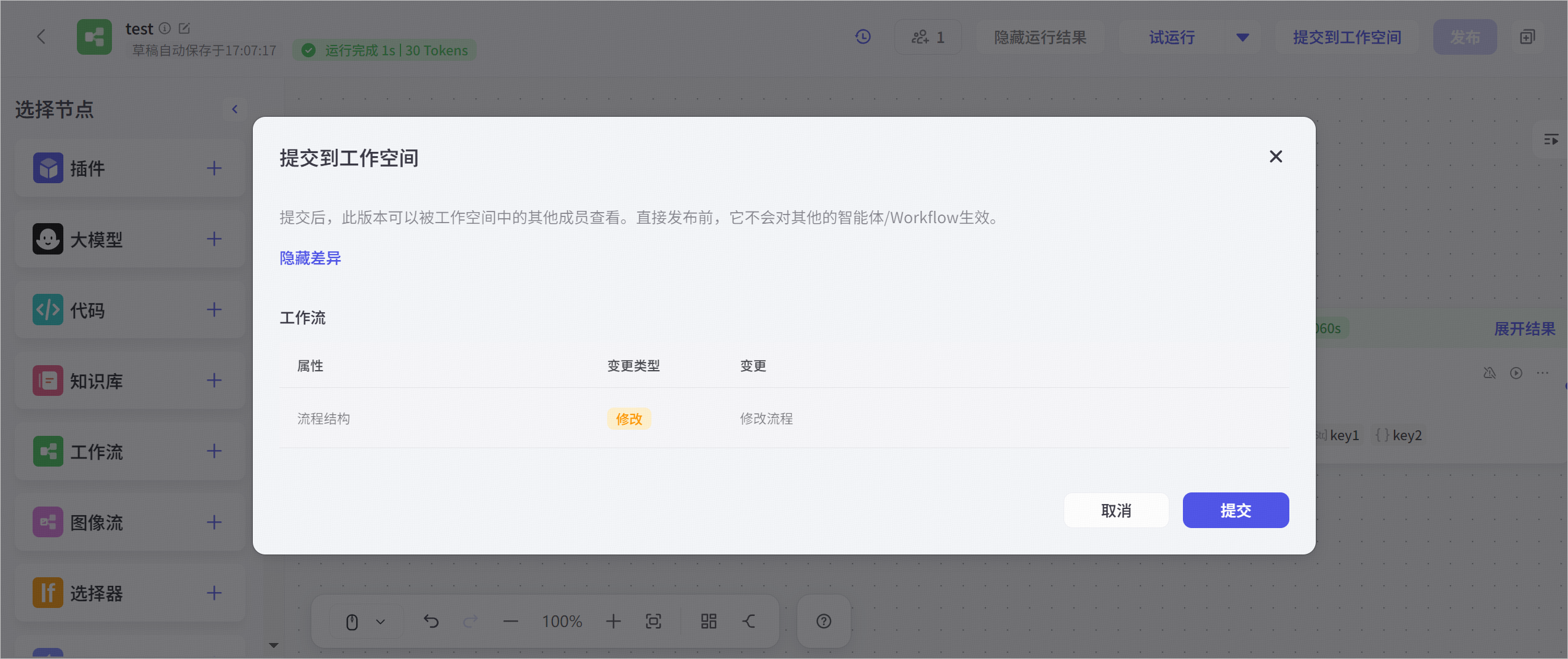
Task: Click the 修改流程 table cell
Action: (766, 419)
